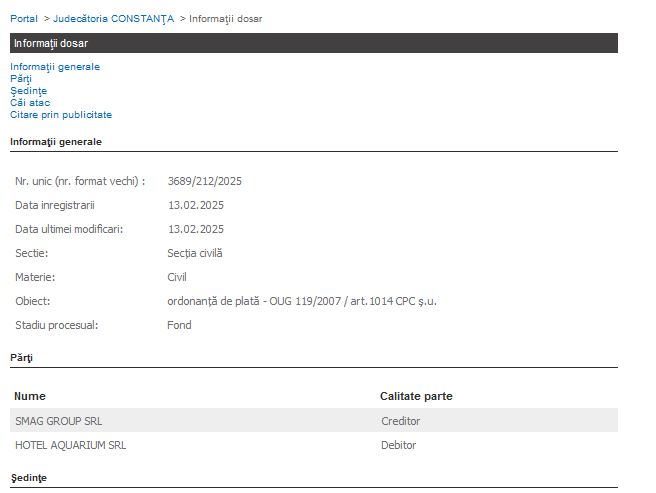656x493 pixels.
Task: Click the Fond procedural stage value
Action: tap(179, 325)
